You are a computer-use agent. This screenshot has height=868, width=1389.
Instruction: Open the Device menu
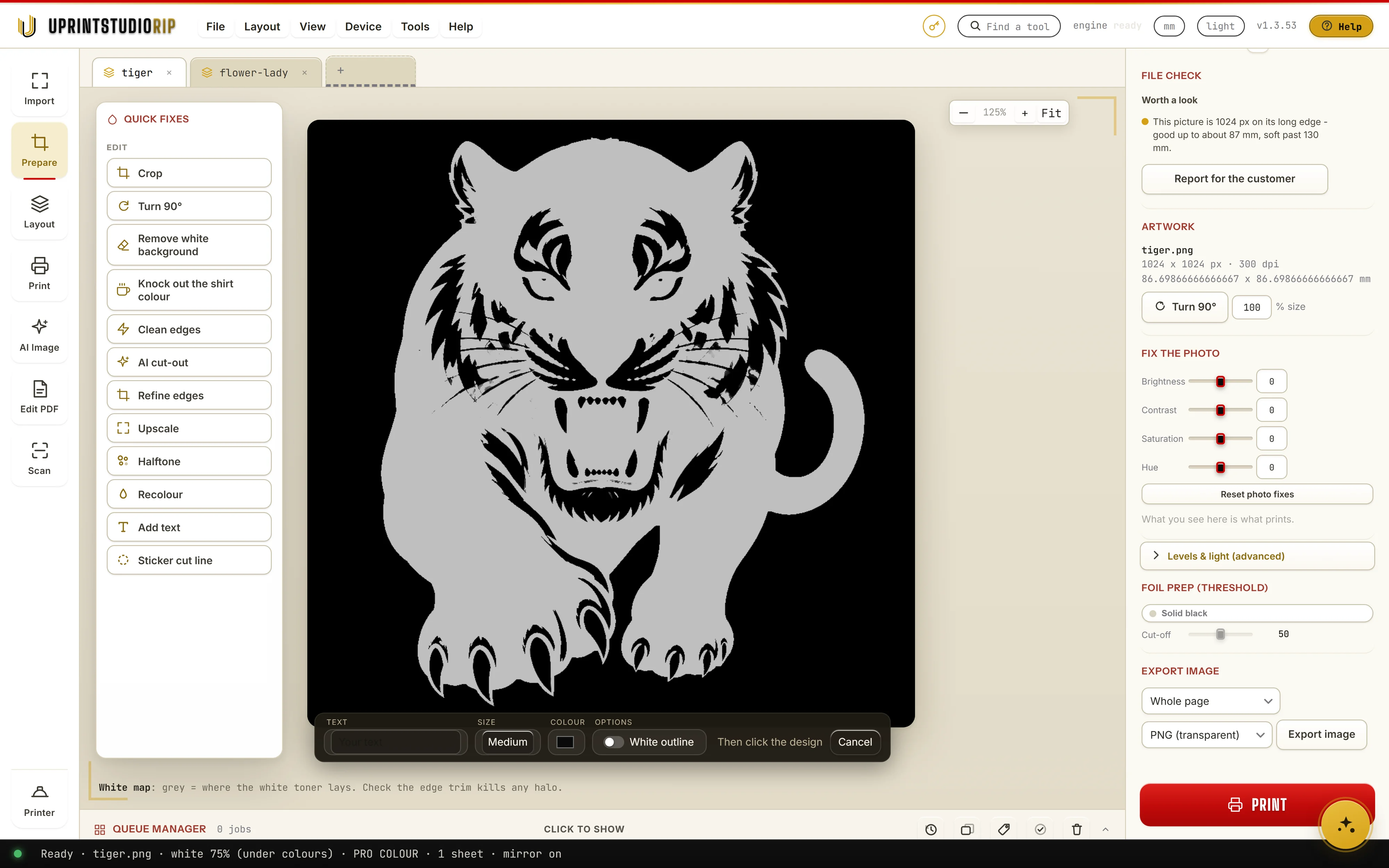363,26
